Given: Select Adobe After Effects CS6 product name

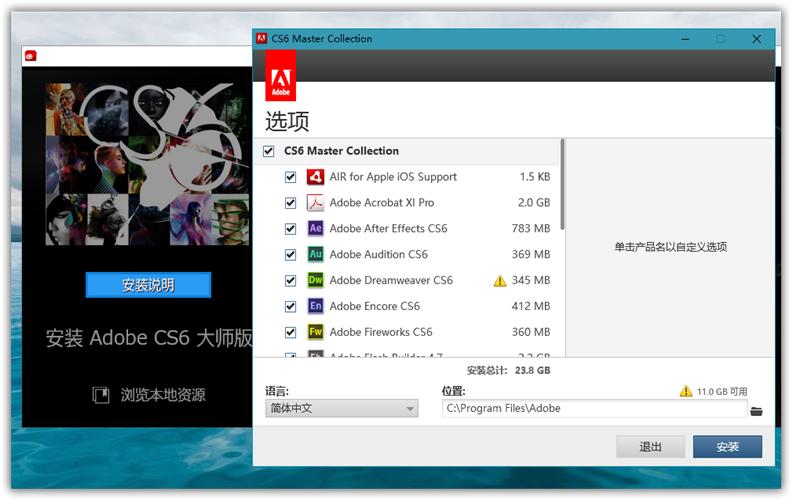Looking at the screenshot, I should 388,228.
